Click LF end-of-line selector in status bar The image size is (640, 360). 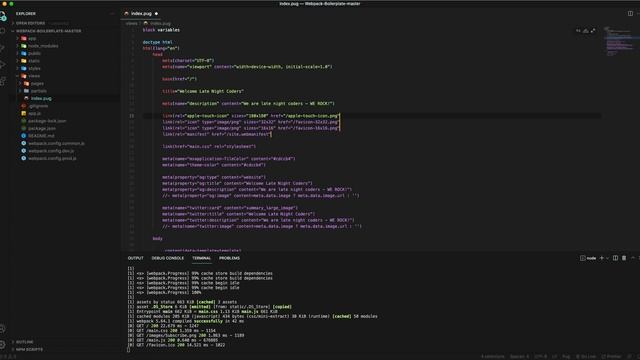554,356
